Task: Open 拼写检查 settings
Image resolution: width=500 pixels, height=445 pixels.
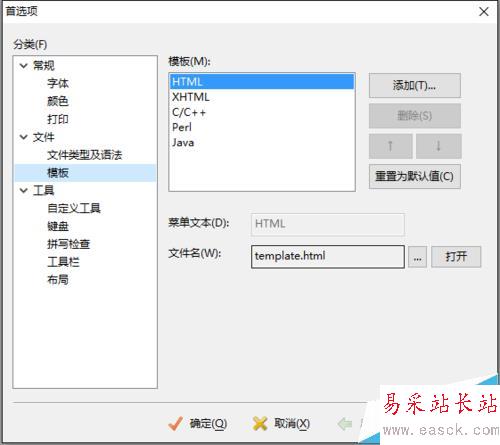Action: (69, 244)
